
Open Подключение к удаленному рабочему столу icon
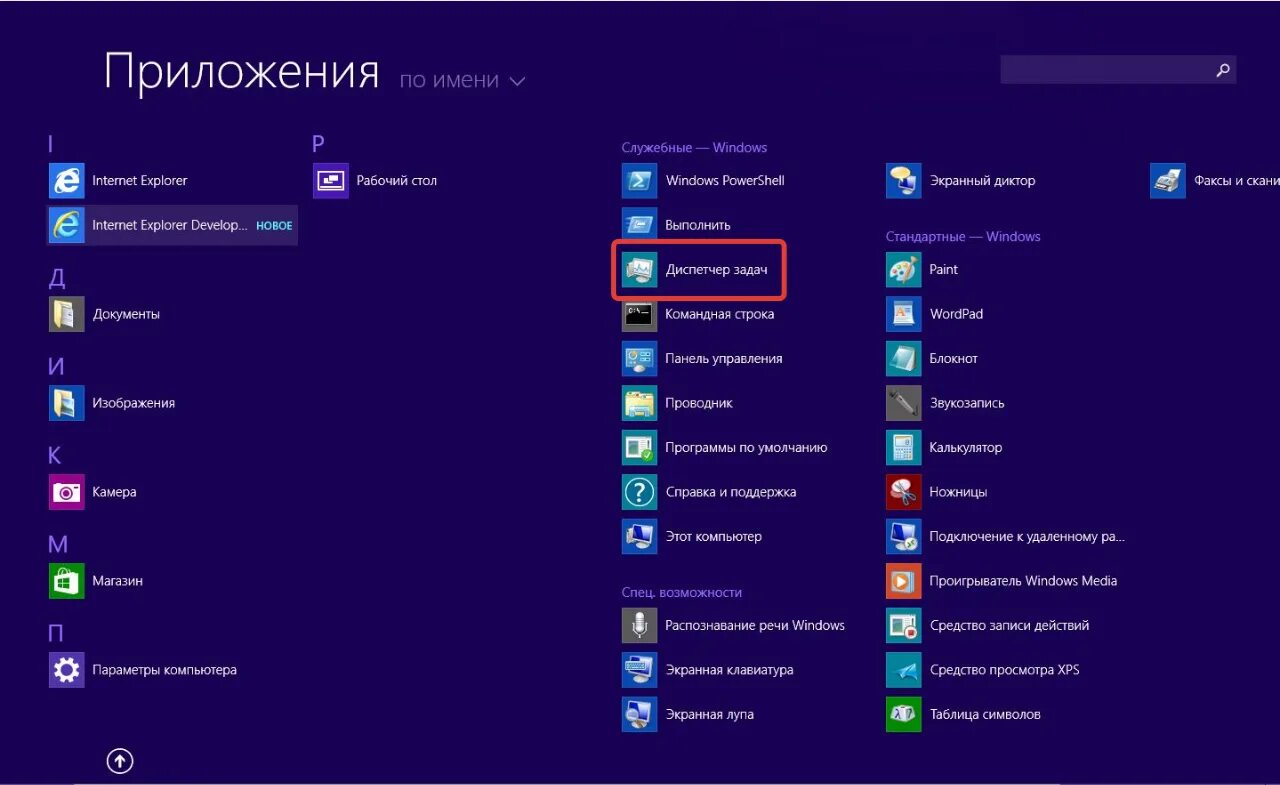pyautogui.click(x=904, y=537)
